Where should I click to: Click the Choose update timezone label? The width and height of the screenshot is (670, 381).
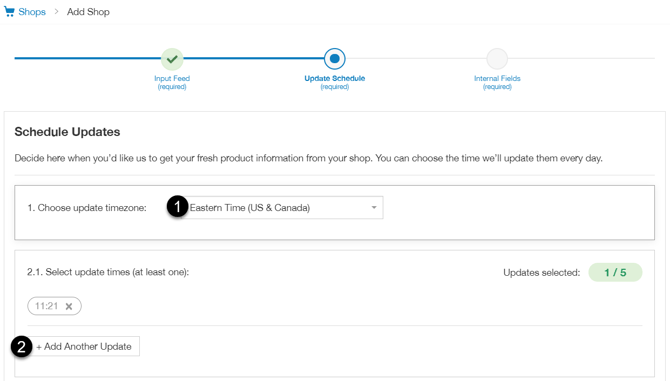click(x=87, y=208)
